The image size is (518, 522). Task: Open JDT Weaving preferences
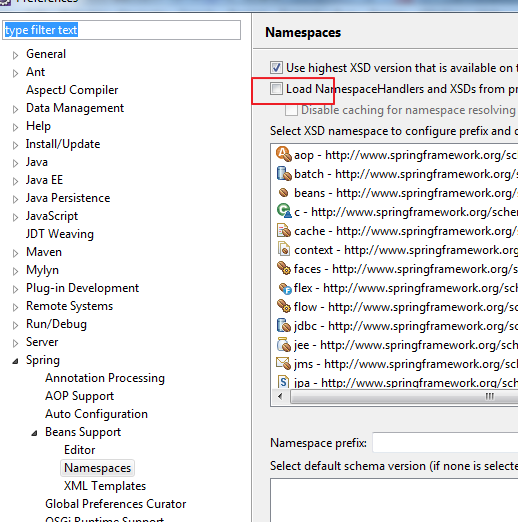(60, 234)
